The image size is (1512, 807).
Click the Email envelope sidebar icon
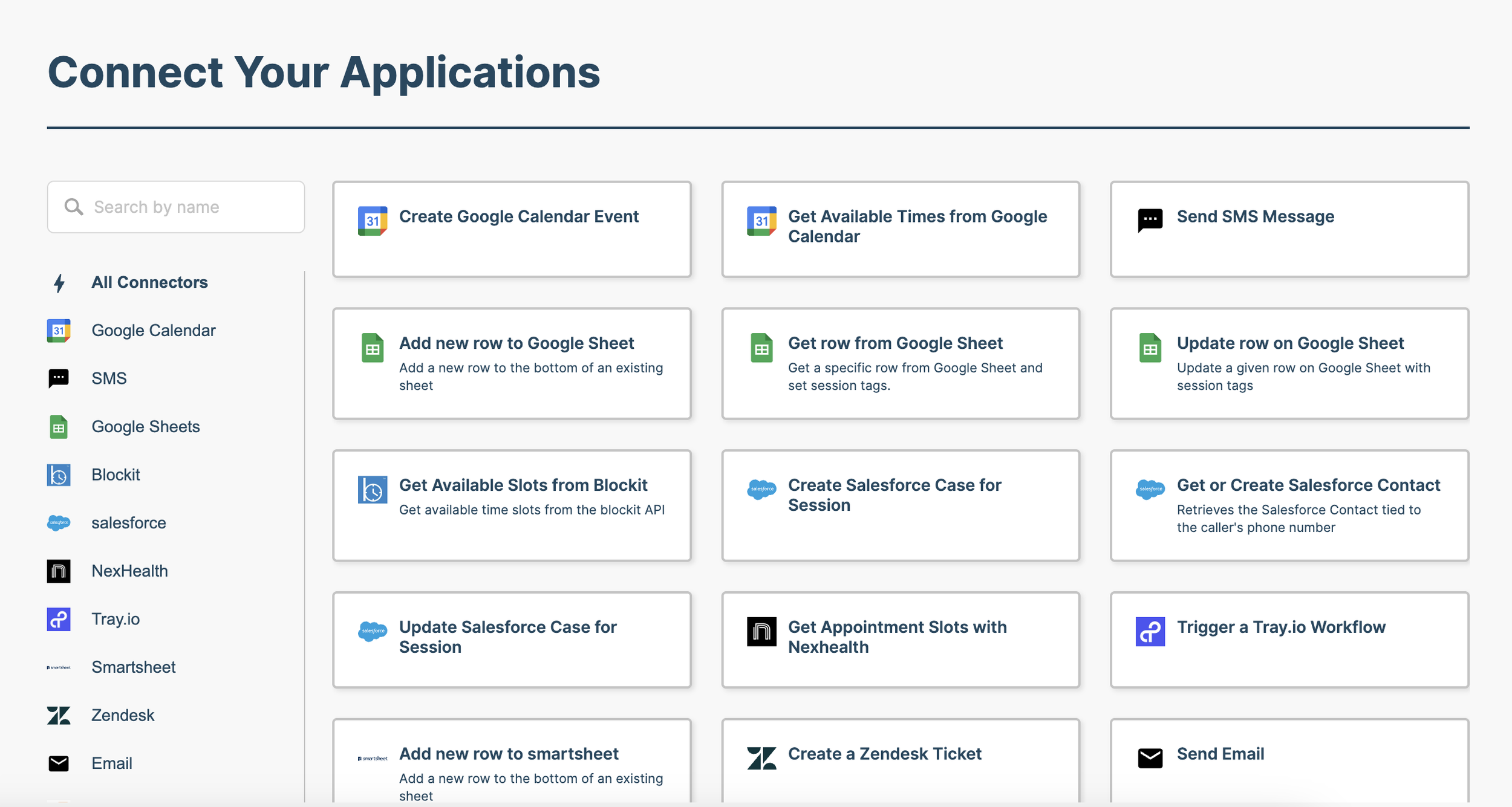tap(59, 763)
